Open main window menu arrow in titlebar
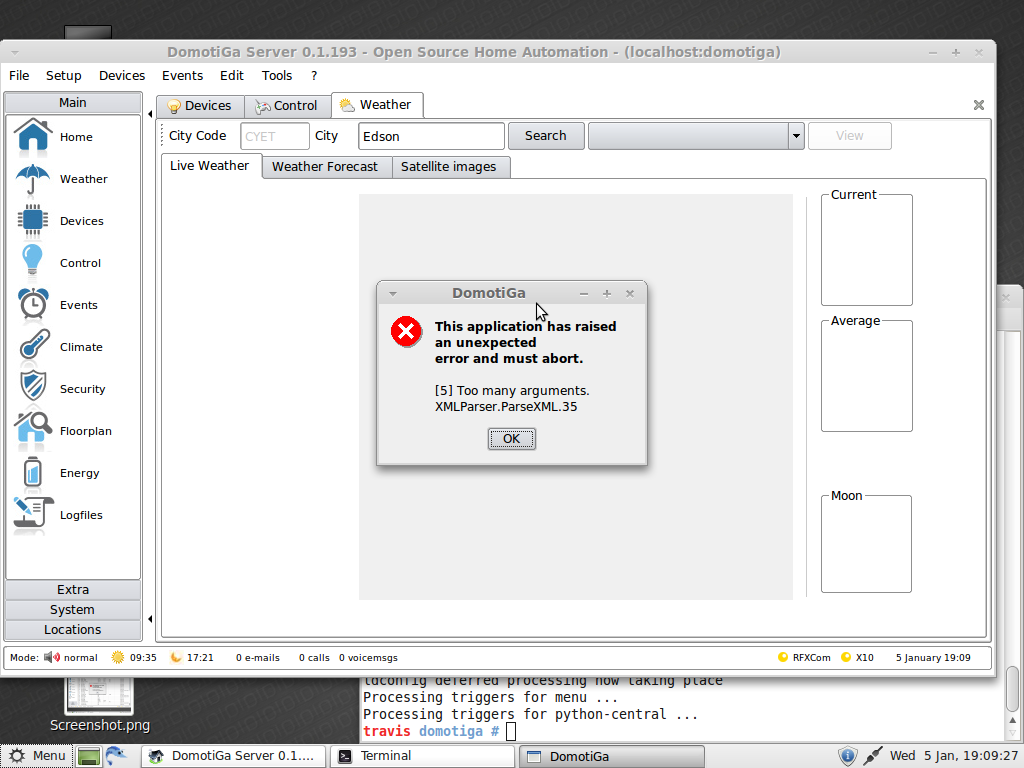1024x768 pixels. [x=14, y=53]
